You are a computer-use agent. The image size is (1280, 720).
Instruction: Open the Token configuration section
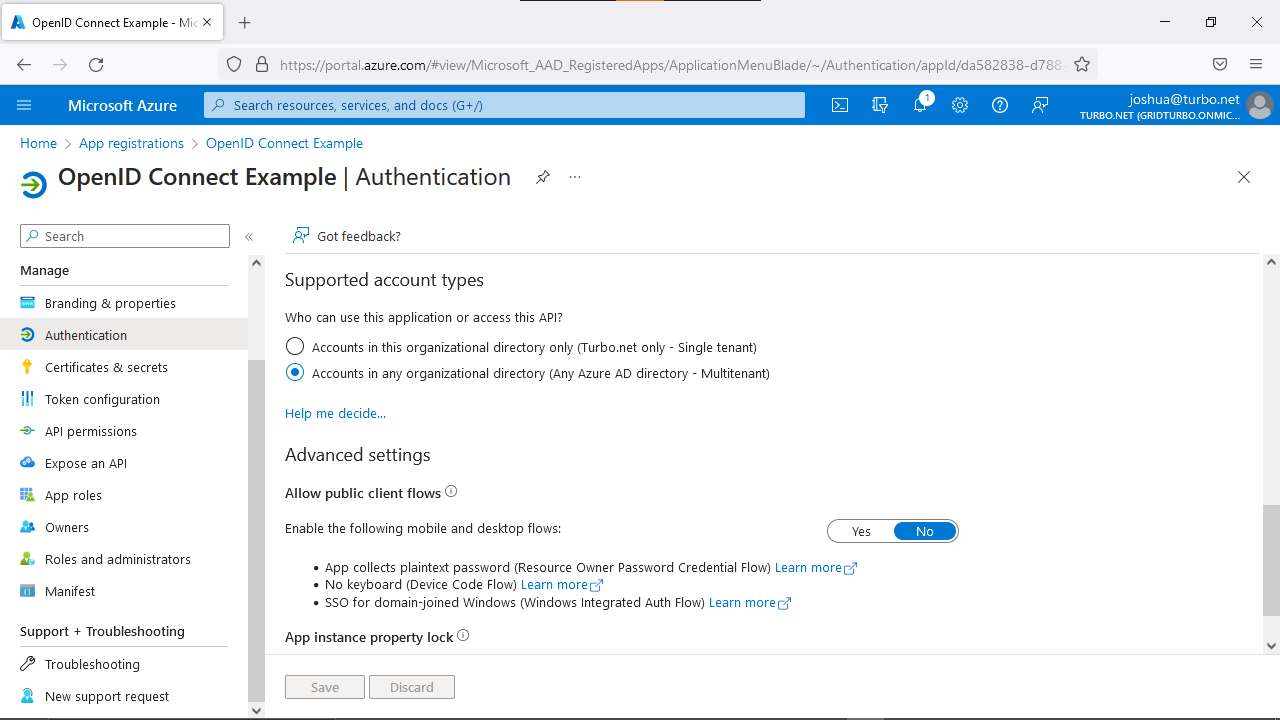102,399
